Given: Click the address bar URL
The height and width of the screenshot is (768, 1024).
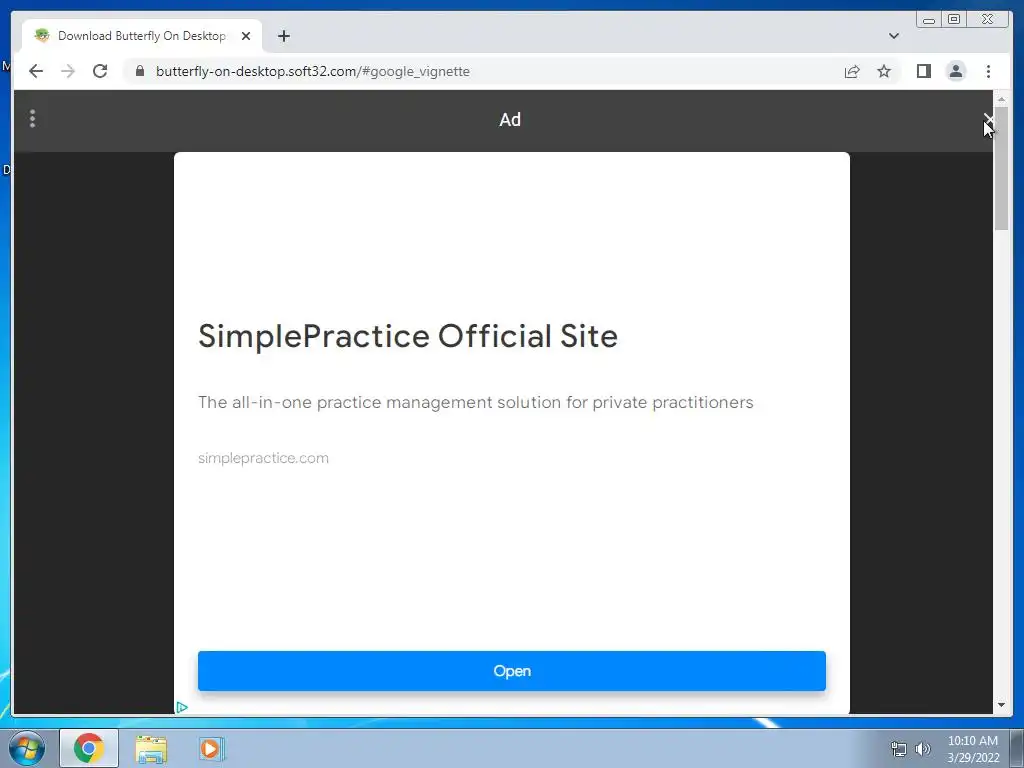Looking at the screenshot, I should coord(312,71).
